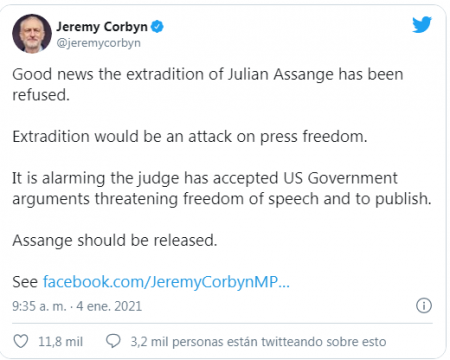Click the word 'refused.' in the tweet
Viewport: 450px width, 360px height.
[x=41, y=95]
